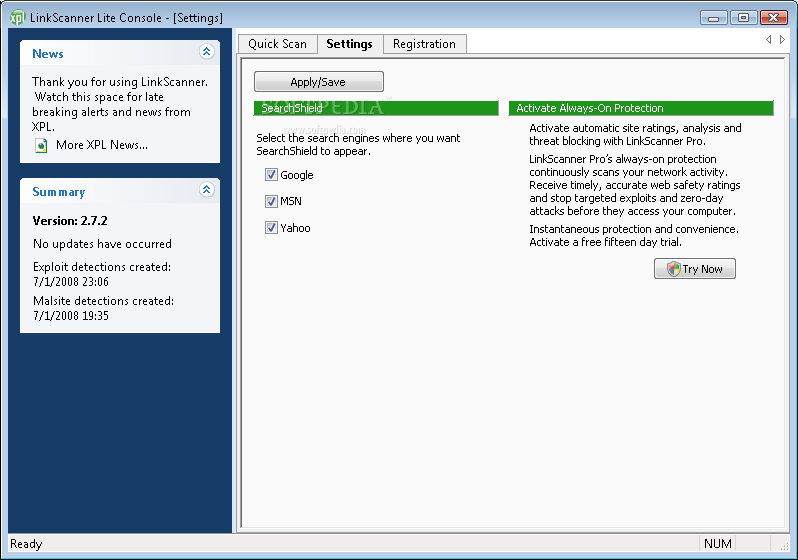Click the 7/1/2008 19:35 timestamp
Screen dimensions: 798x560
71,316
